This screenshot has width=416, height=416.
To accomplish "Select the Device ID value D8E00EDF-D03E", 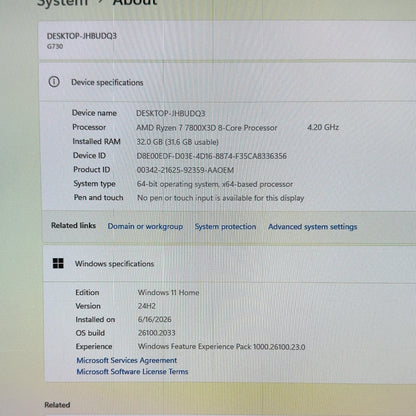I will pos(212,156).
